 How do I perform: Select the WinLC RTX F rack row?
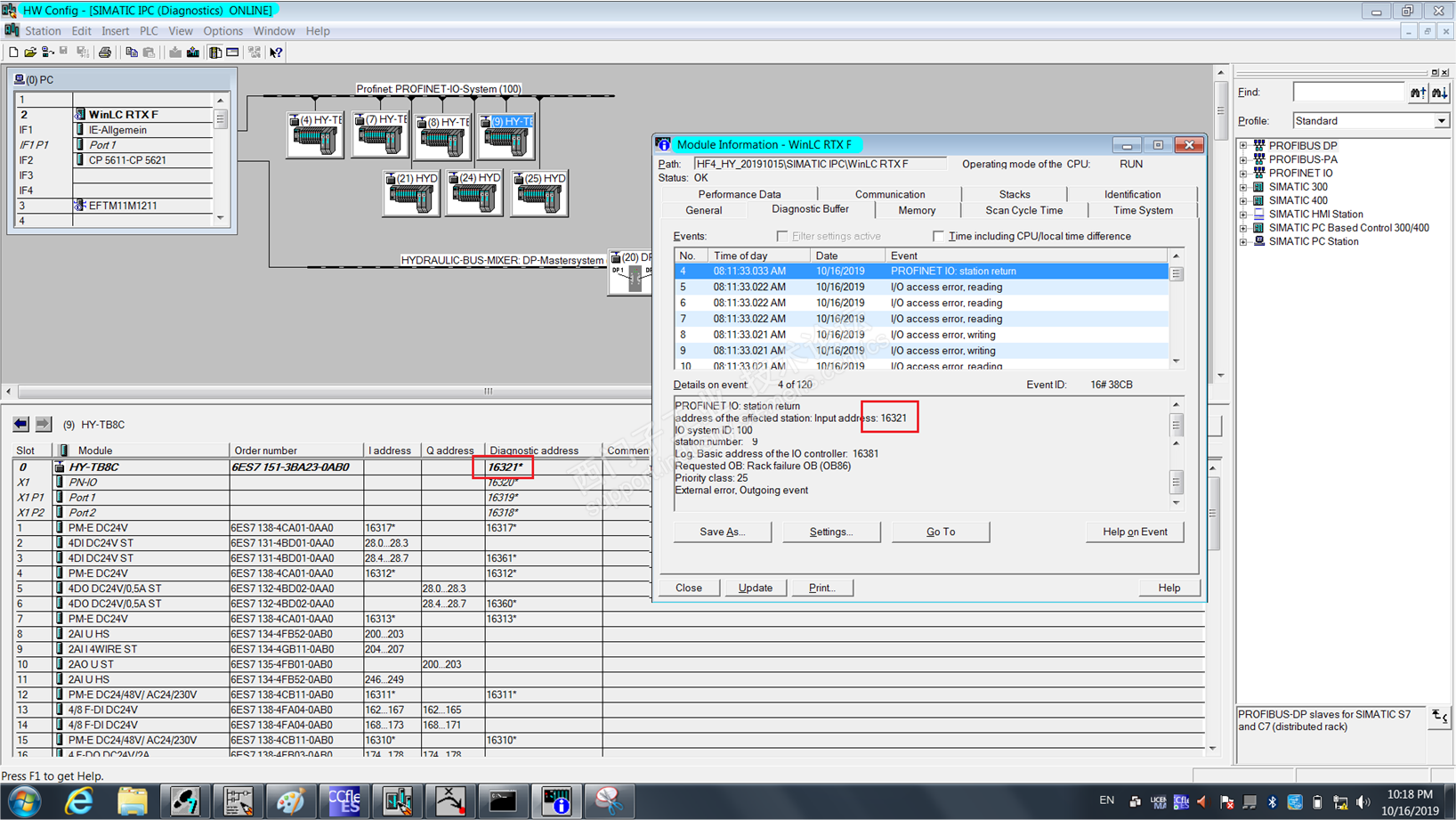(114, 115)
